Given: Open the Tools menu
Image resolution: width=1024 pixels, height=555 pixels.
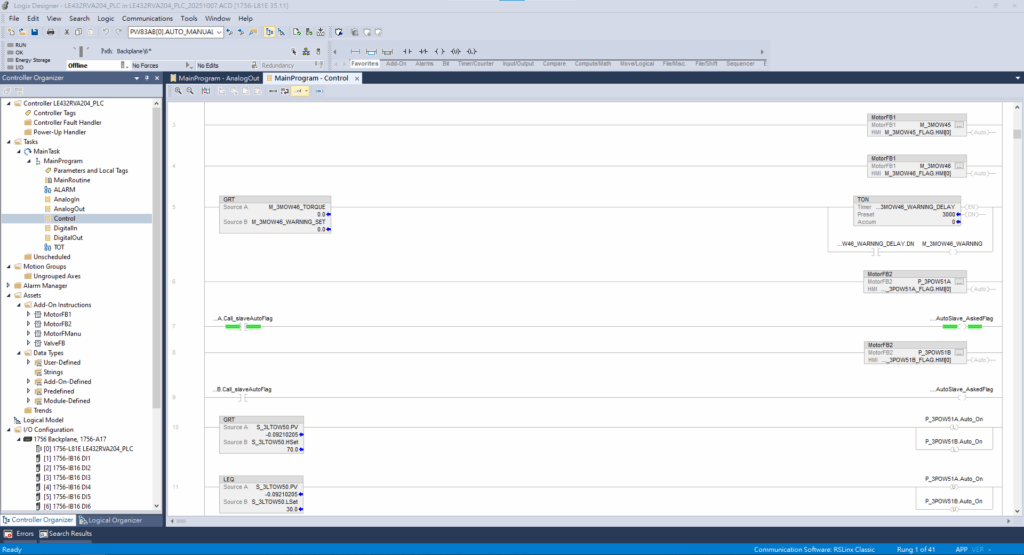Looking at the screenshot, I should 189,18.
